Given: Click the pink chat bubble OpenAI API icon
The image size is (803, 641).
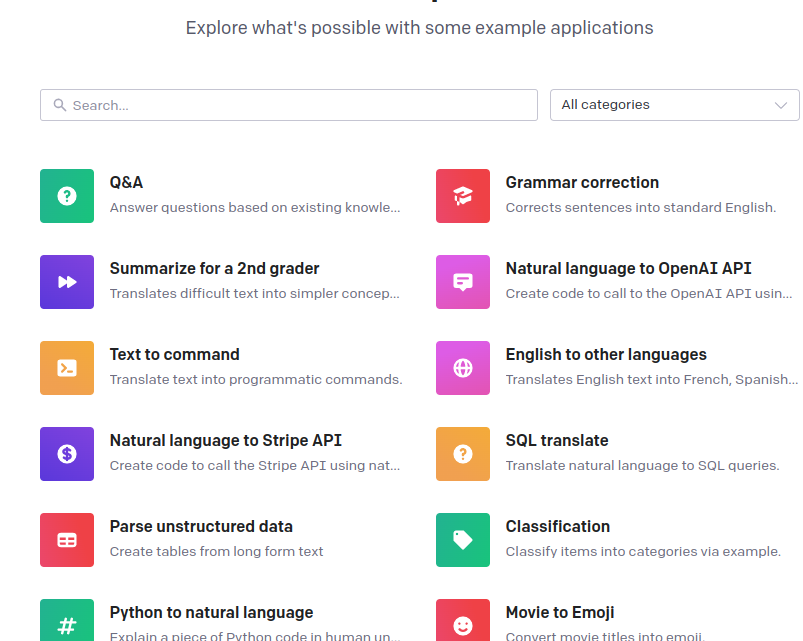Looking at the screenshot, I should pyautogui.click(x=463, y=282).
